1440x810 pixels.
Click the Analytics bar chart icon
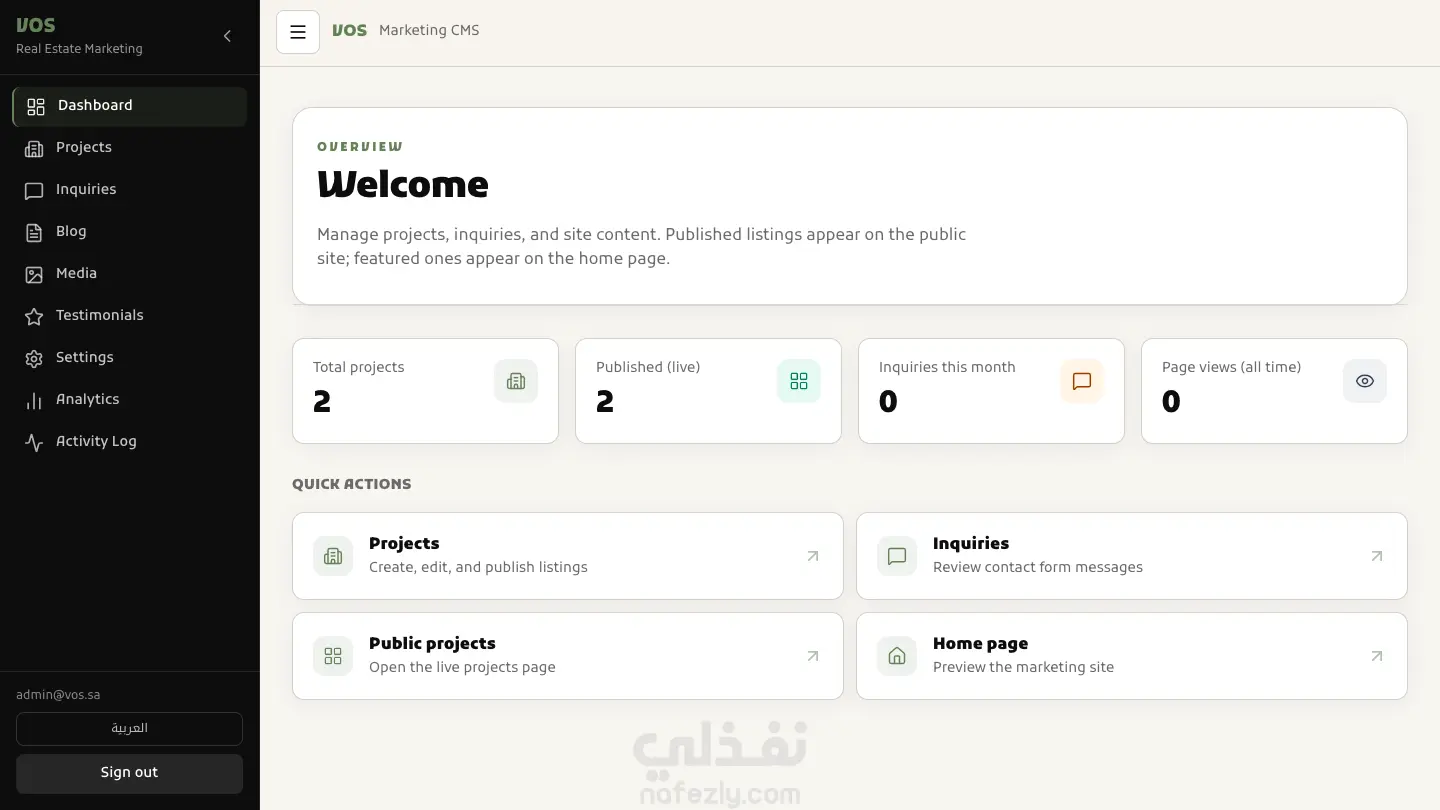point(34,400)
